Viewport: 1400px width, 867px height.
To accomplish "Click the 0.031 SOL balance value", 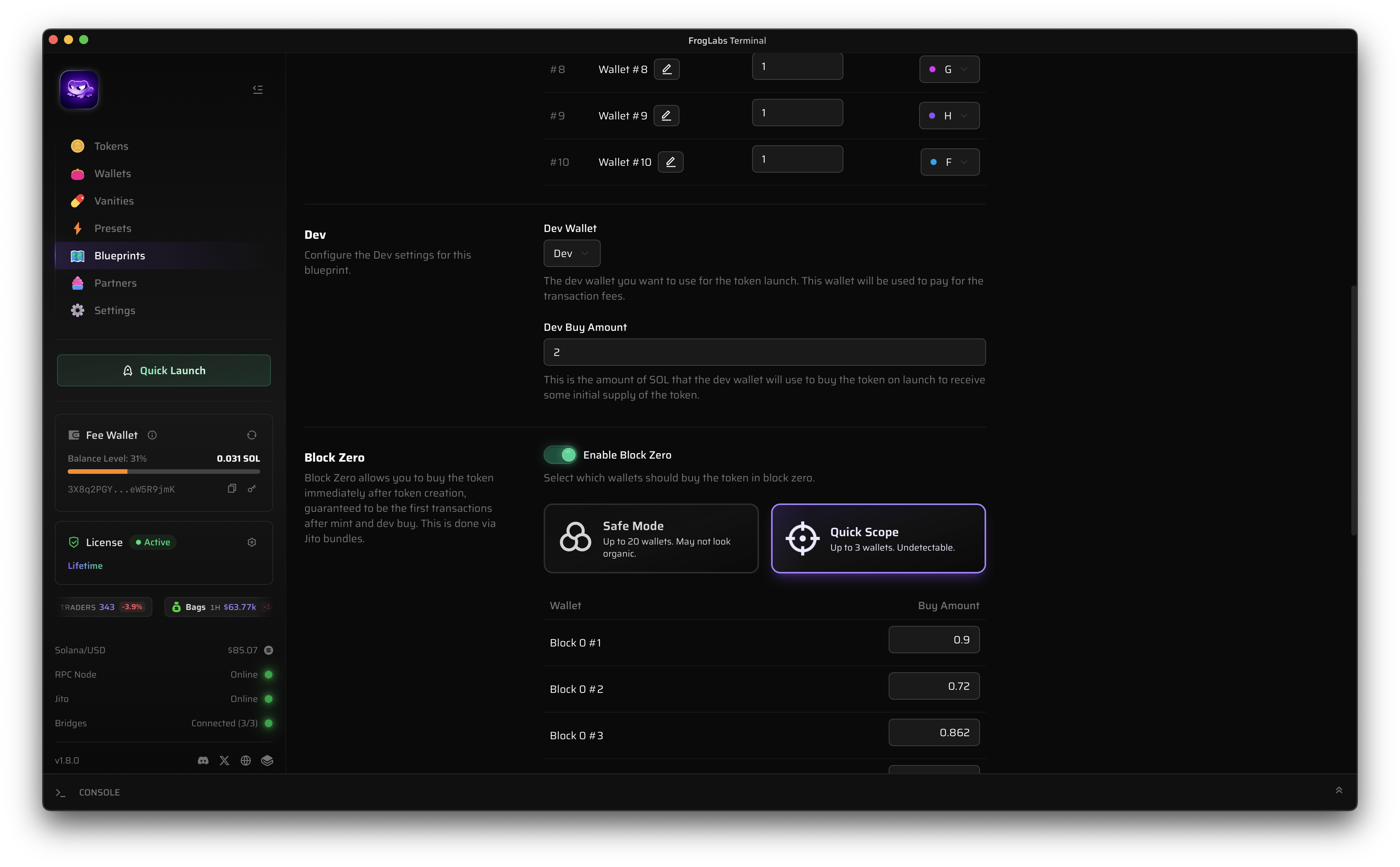I will tap(239, 458).
